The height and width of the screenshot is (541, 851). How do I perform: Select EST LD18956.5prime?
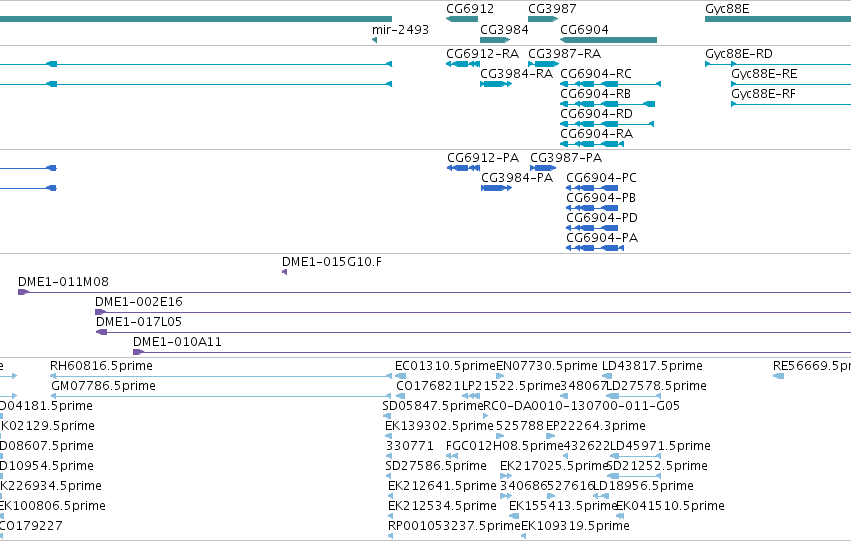pos(644,486)
